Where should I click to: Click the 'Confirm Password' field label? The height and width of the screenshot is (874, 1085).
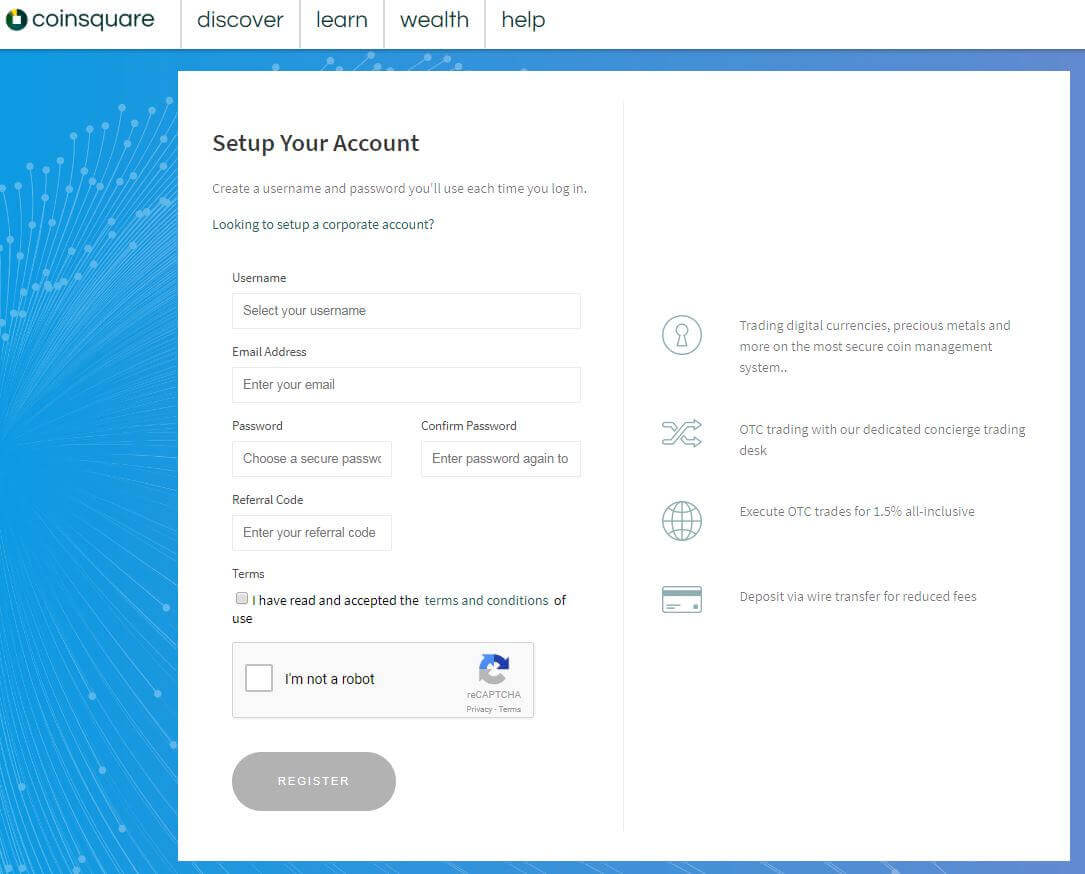pyautogui.click(x=469, y=426)
